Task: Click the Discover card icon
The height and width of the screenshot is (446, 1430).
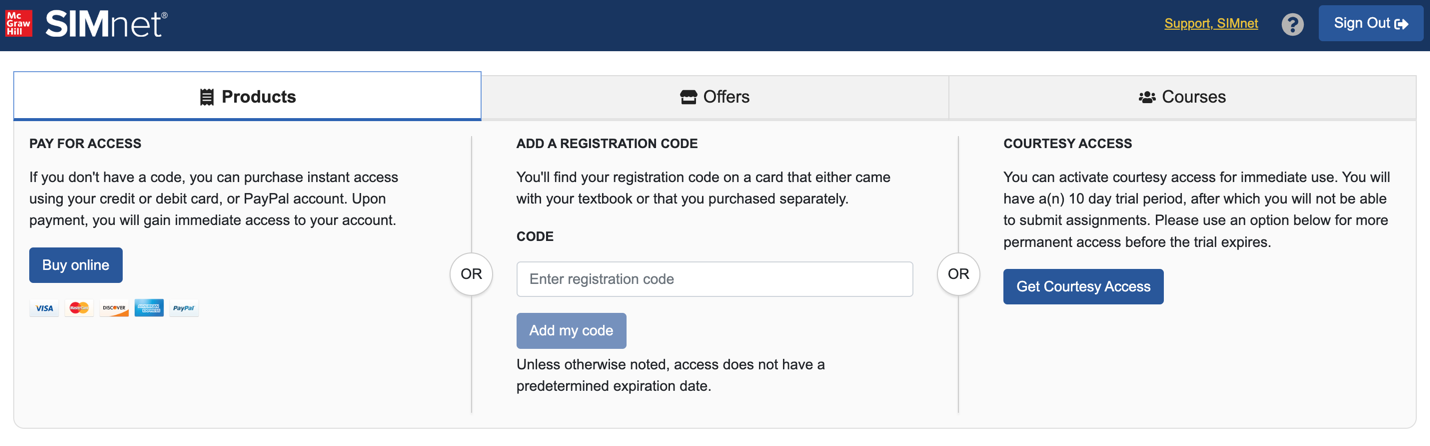Action: (x=114, y=308)
